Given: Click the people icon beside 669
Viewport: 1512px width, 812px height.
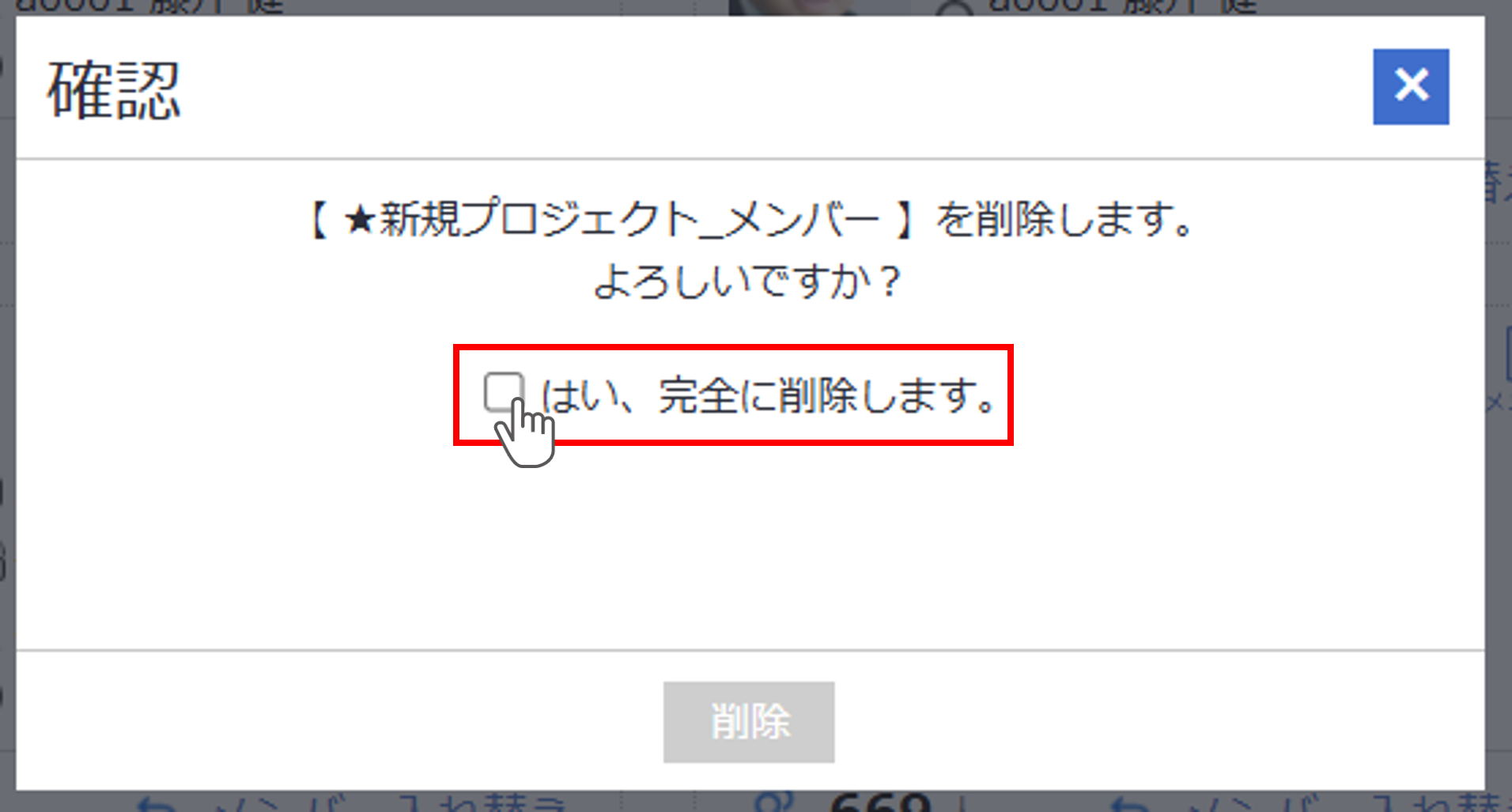Looking at the screenshot, I should pos(775,802).
